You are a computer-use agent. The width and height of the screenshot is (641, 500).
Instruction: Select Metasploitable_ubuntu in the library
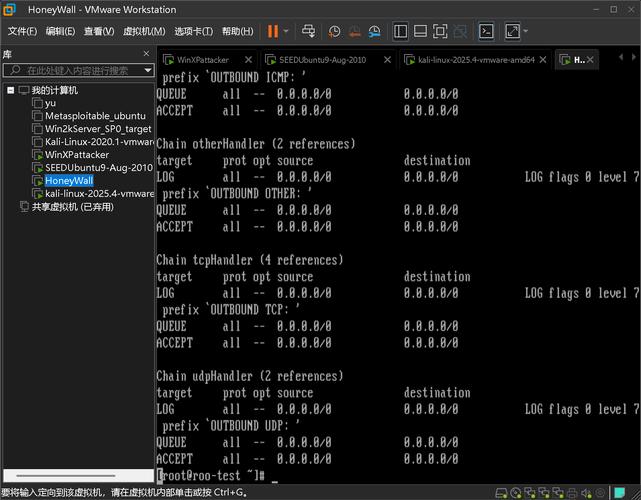[x=95, y=116]
